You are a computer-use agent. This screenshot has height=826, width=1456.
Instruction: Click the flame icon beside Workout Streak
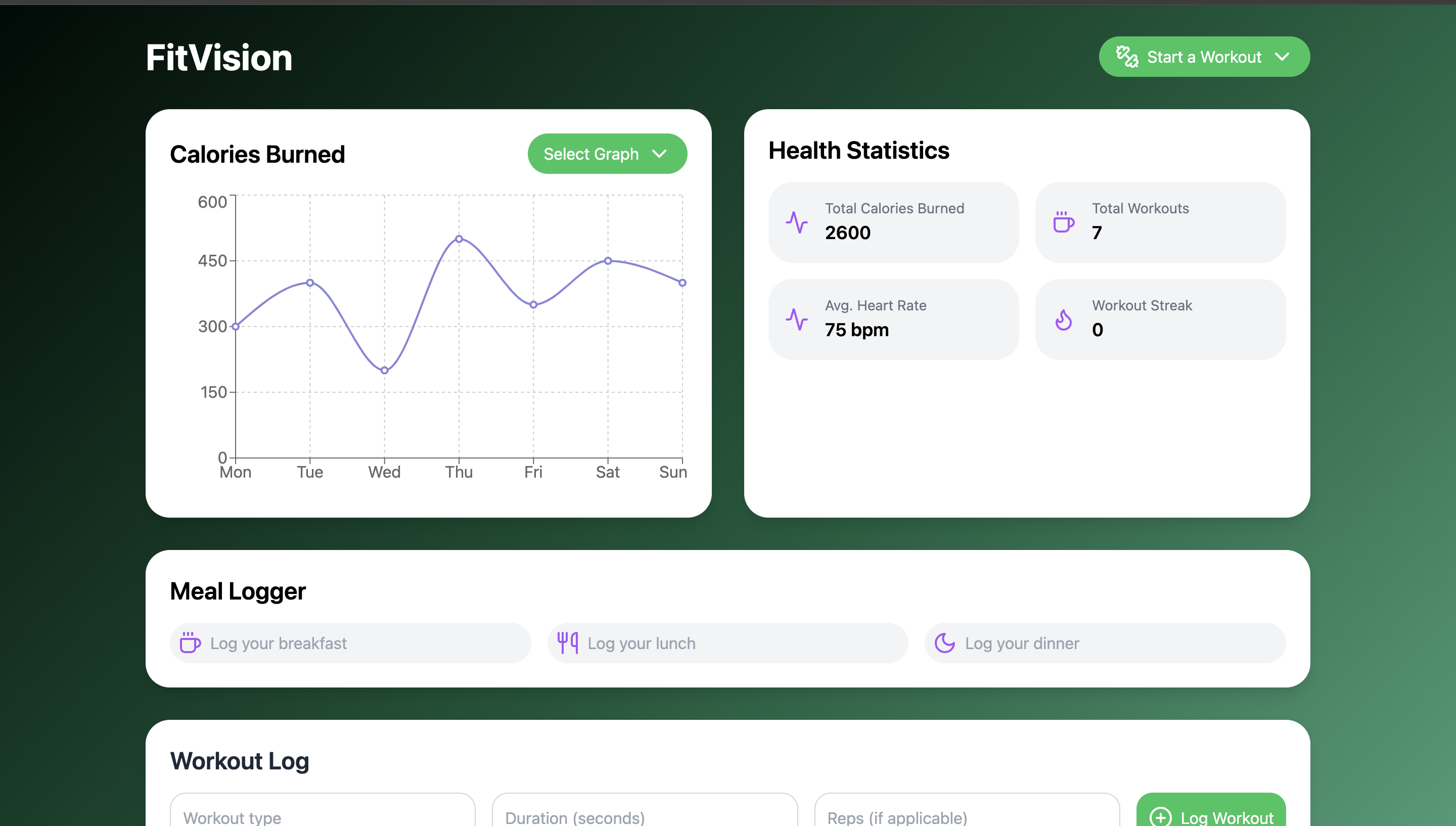[x=1064, y=319]
